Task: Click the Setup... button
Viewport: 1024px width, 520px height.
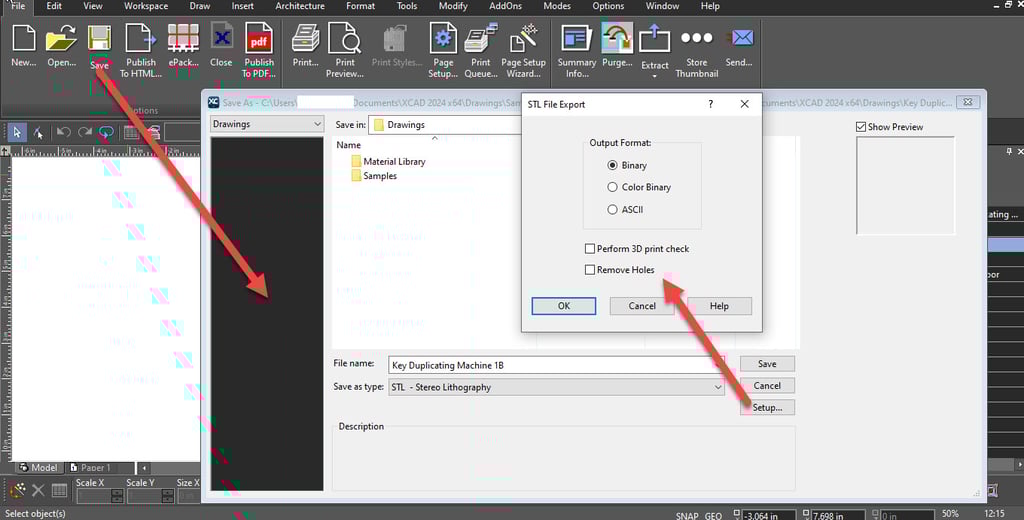Action: [x=767, y=407]
